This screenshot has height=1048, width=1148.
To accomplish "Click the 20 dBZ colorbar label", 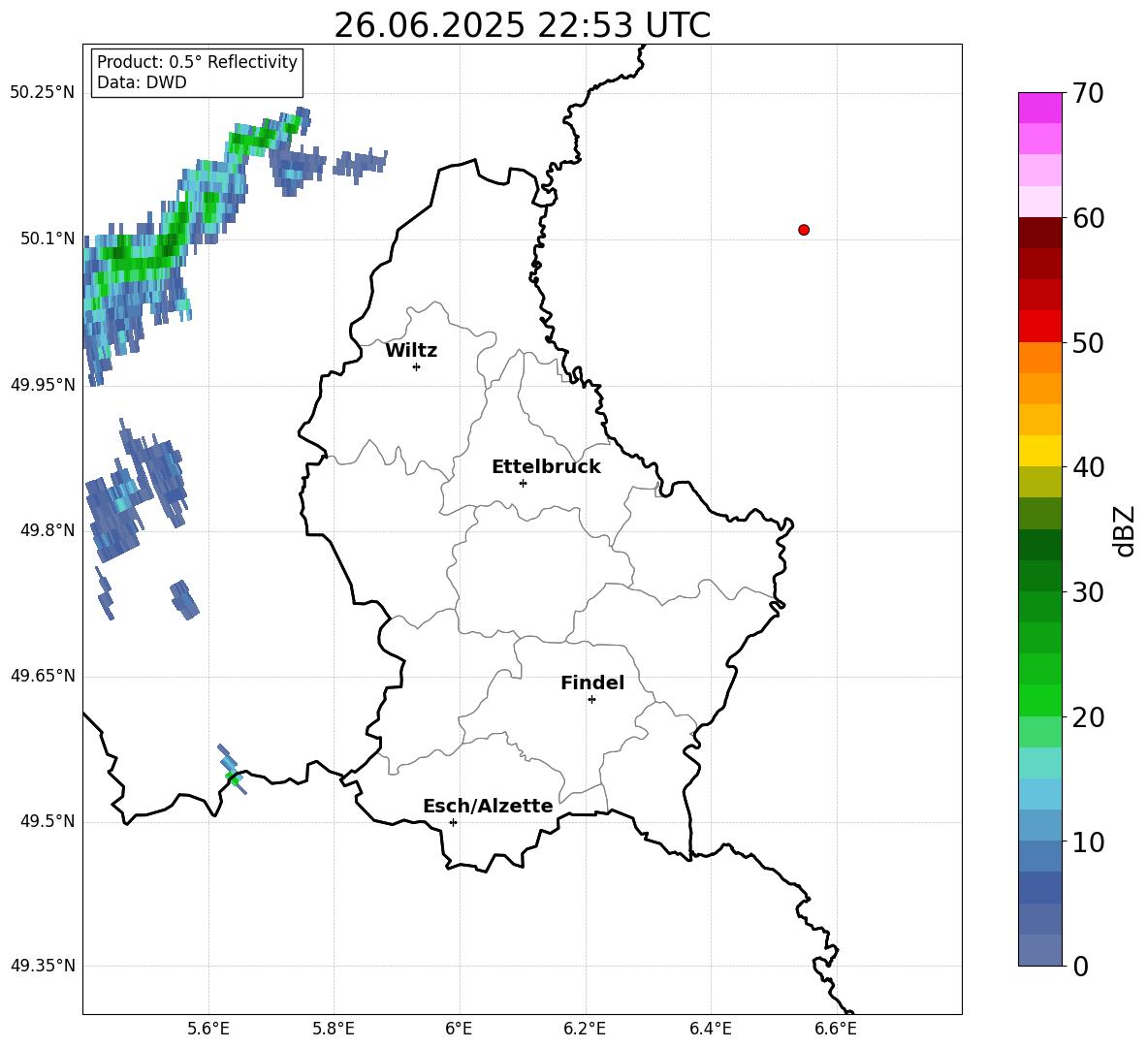I will tap(1088, 717).
